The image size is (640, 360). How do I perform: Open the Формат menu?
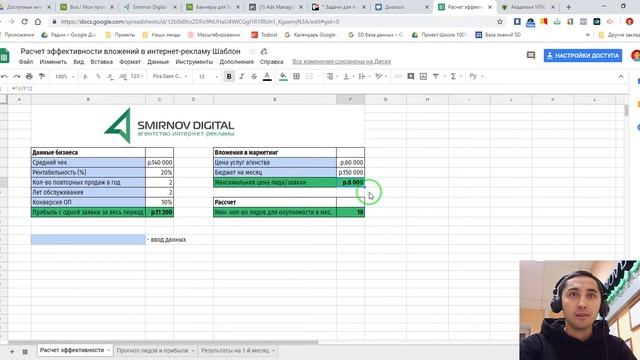coord(130,62)
